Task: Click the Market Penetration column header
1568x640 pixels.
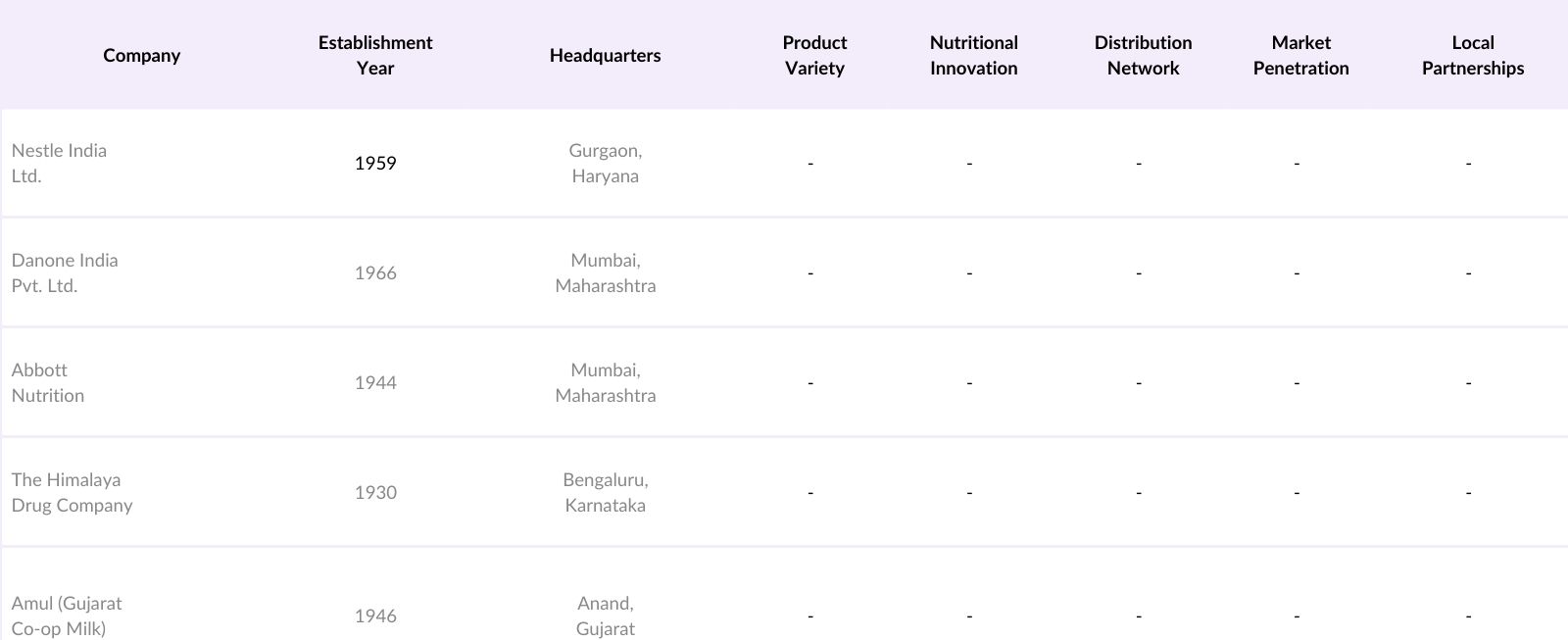Action: point(1300,55)
